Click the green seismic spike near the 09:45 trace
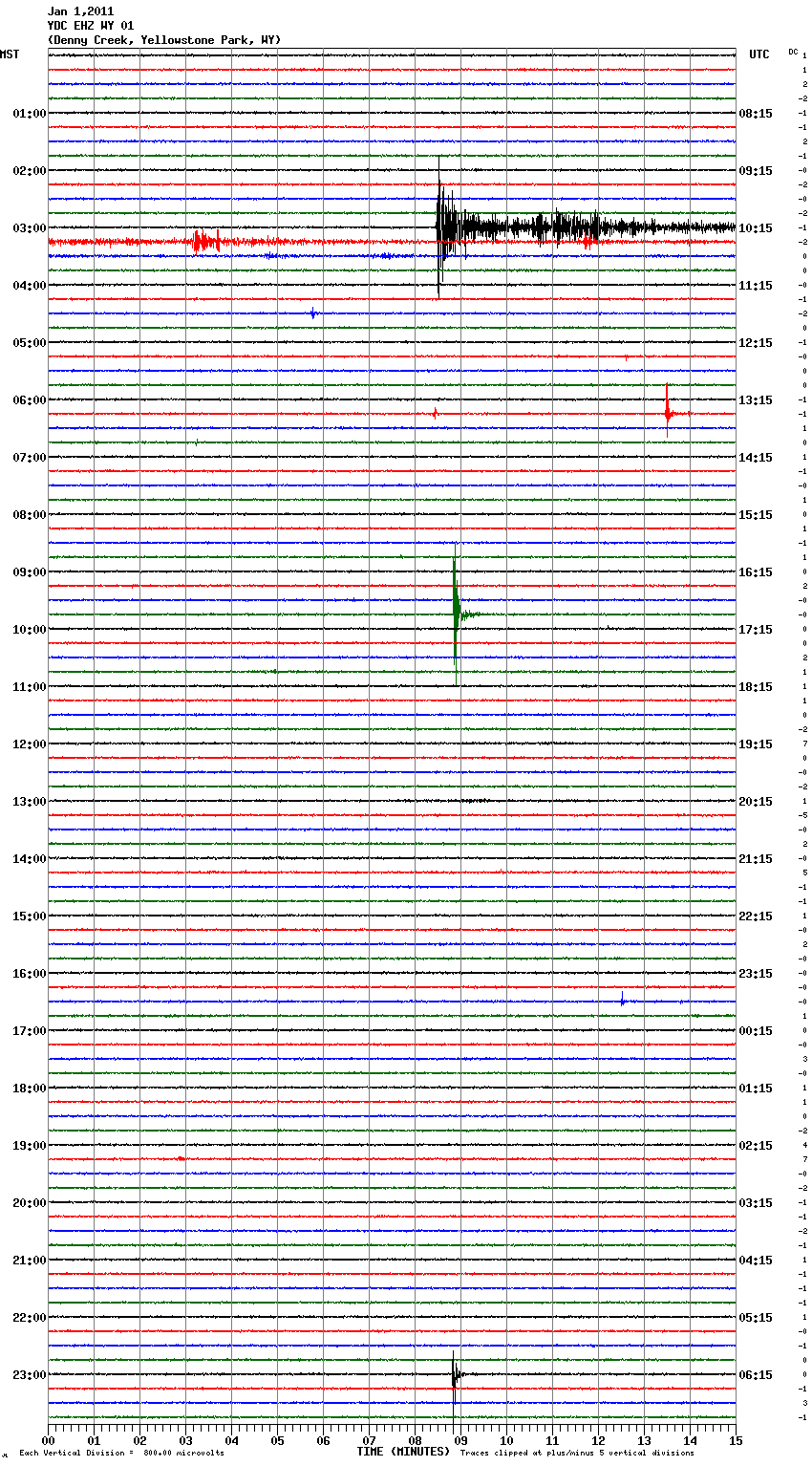This screenshot has height=1466, width=812. click(x=456, y=614)
